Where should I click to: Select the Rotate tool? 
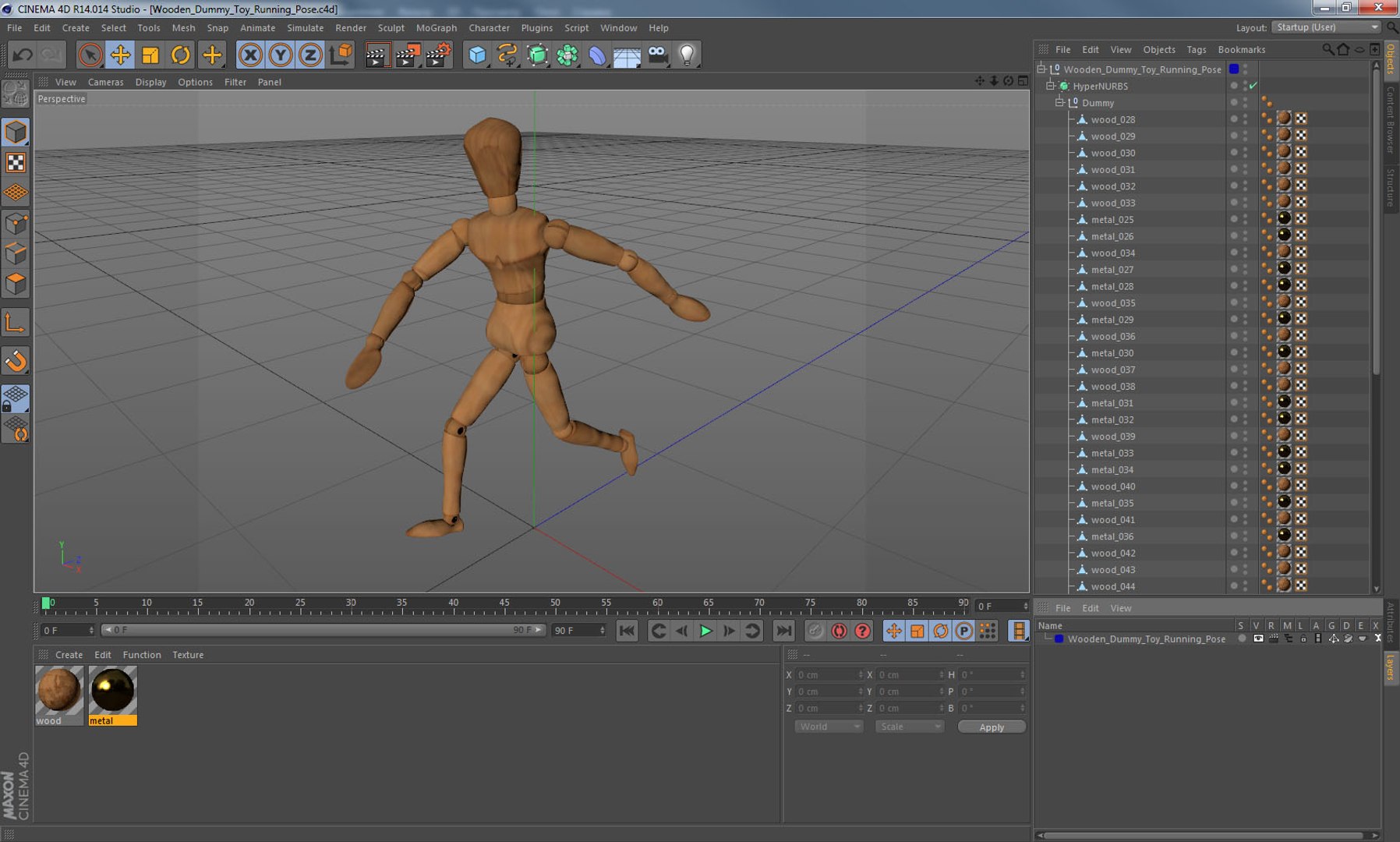[x=180, y=55]
